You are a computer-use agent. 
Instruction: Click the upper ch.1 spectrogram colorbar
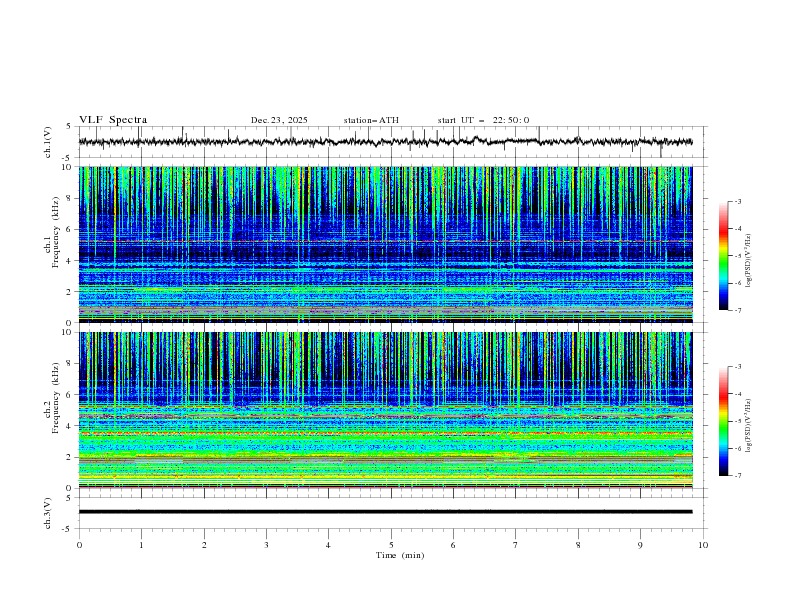(723, 256)
